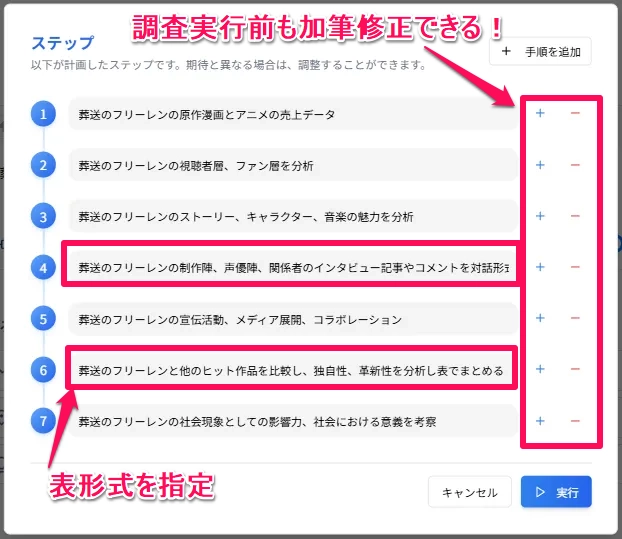The height and width of the screenshot is (539, 622).
Task: Click description text 以下が計画したステップです
Action: point(229,65)
